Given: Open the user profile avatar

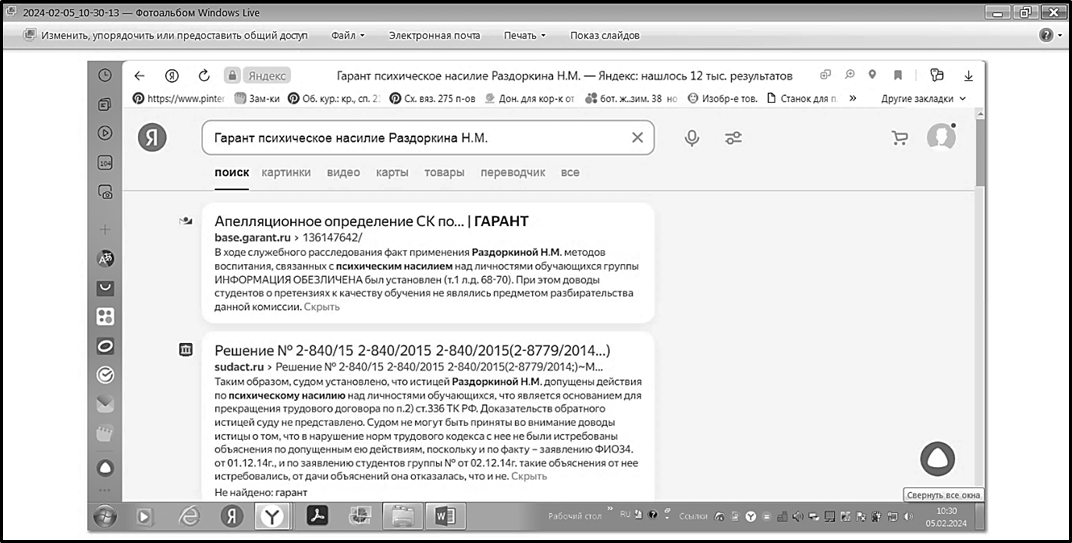Looking at the screenshot, I should [941, 137].
